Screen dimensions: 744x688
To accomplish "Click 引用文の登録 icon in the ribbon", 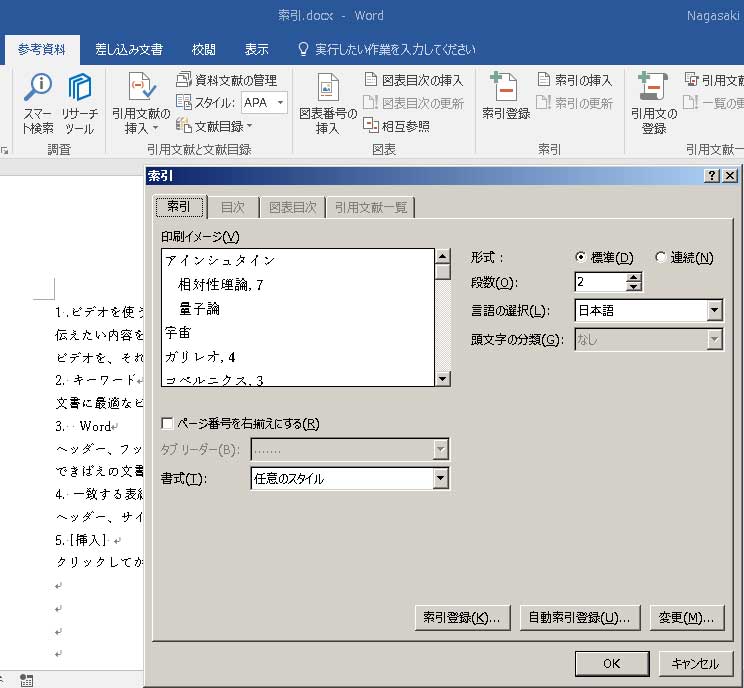I will 653,90.
